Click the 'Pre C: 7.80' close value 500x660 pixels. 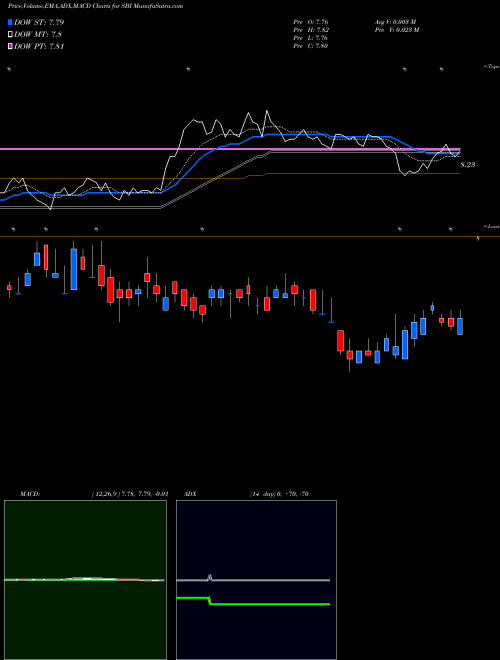pos(311,46)
